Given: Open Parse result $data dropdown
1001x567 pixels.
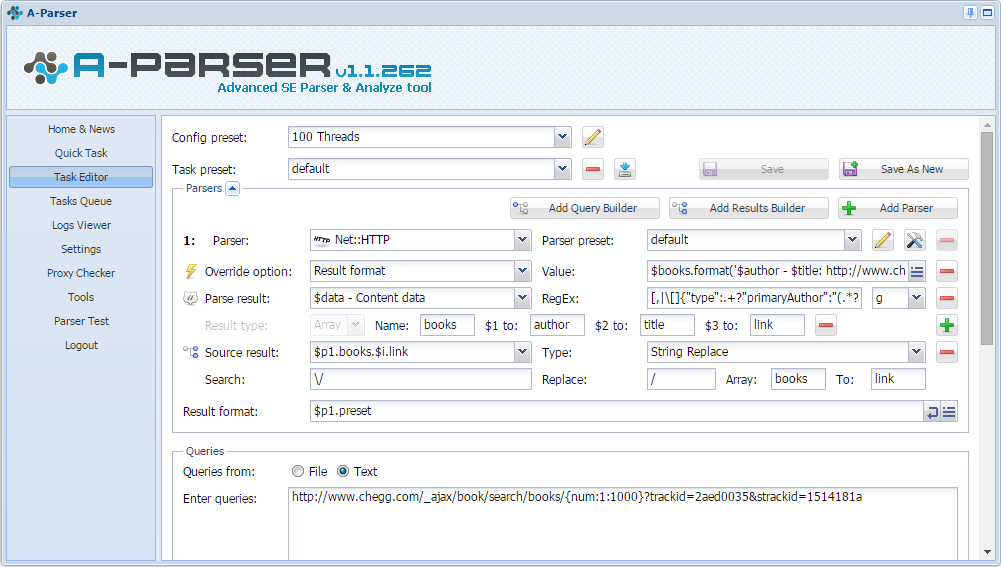Looking at the screenshot, I should pos(522,298).
